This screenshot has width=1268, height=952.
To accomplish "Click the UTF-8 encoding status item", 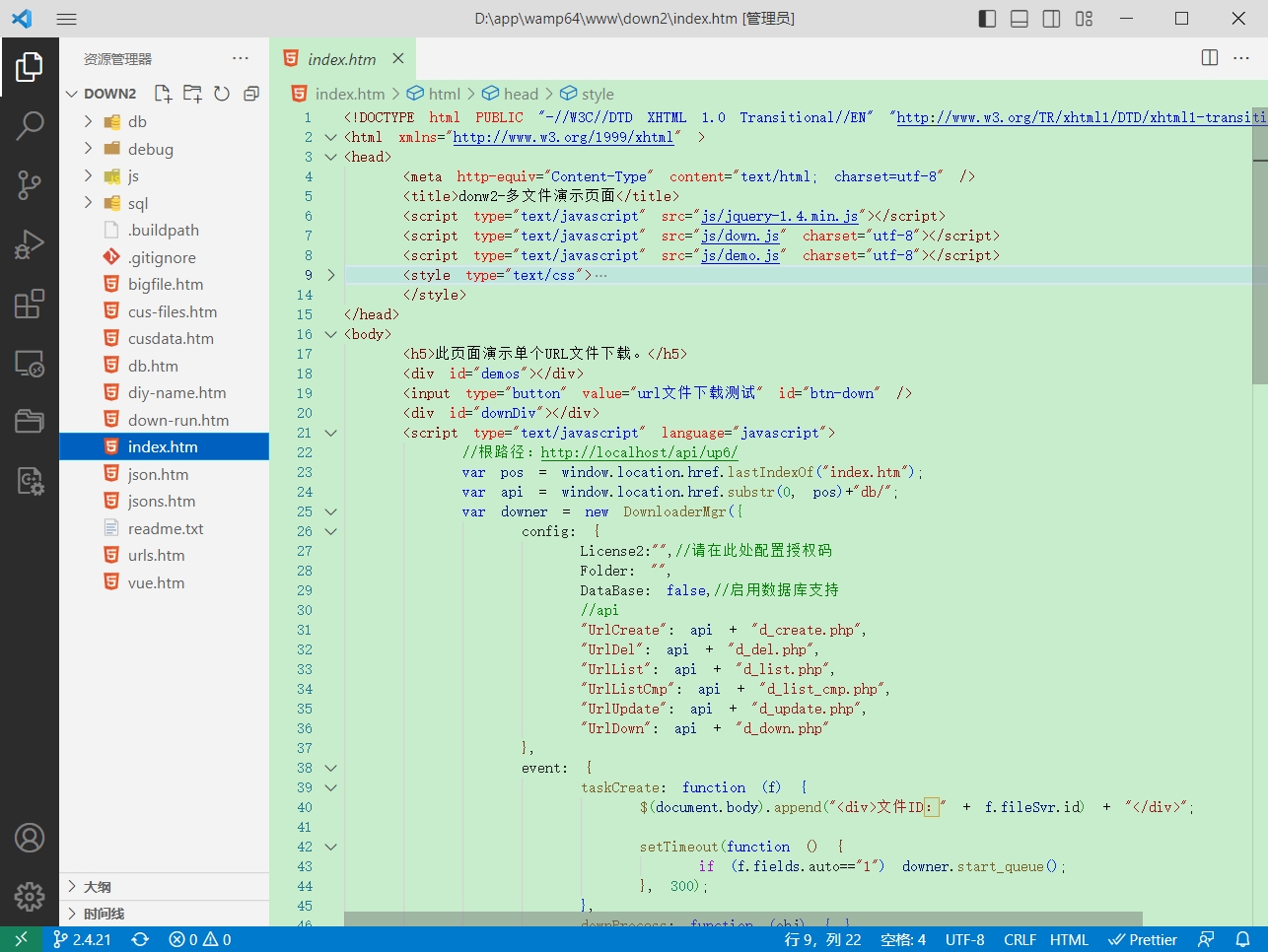I will click(x=964, y=939).
